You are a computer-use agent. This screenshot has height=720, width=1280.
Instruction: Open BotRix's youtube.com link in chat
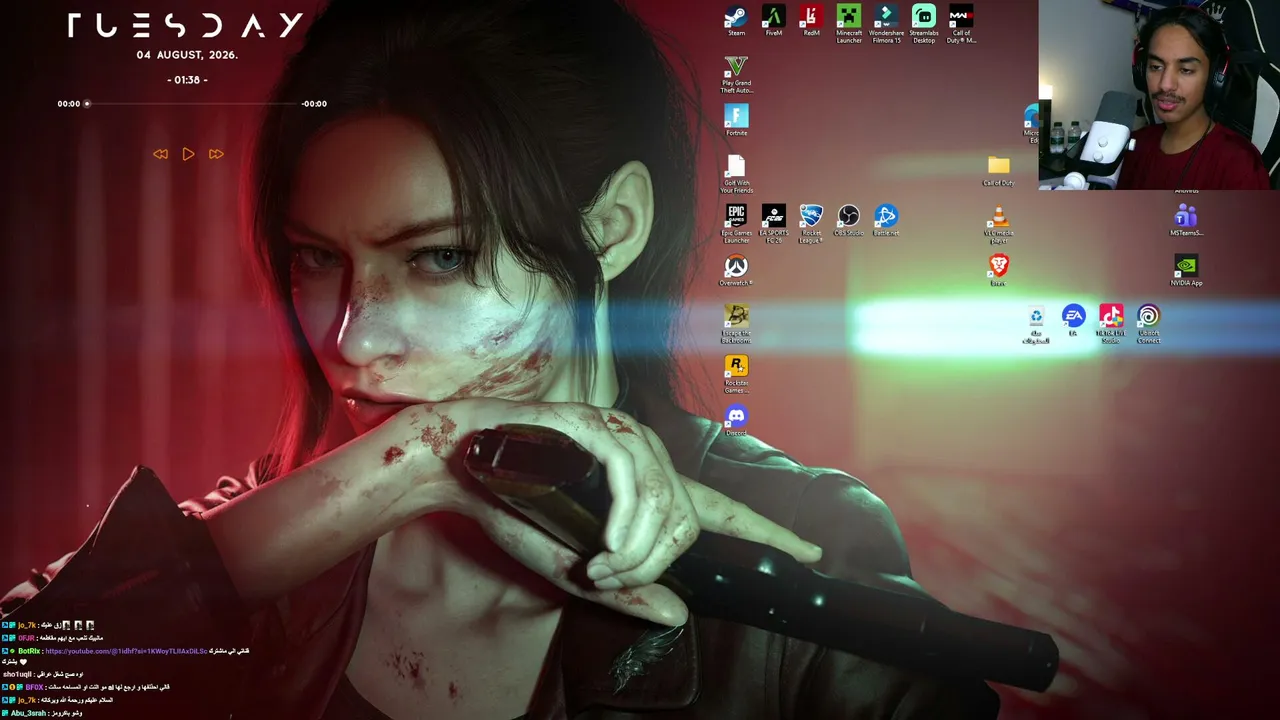pos(126,651)
